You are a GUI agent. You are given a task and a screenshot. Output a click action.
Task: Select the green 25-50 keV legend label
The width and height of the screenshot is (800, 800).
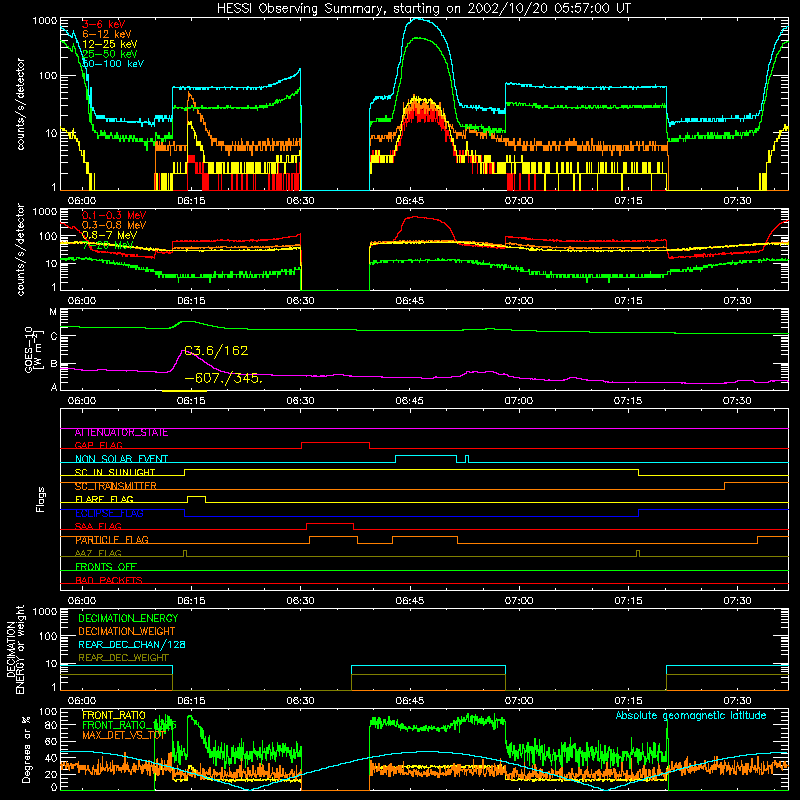110,54
